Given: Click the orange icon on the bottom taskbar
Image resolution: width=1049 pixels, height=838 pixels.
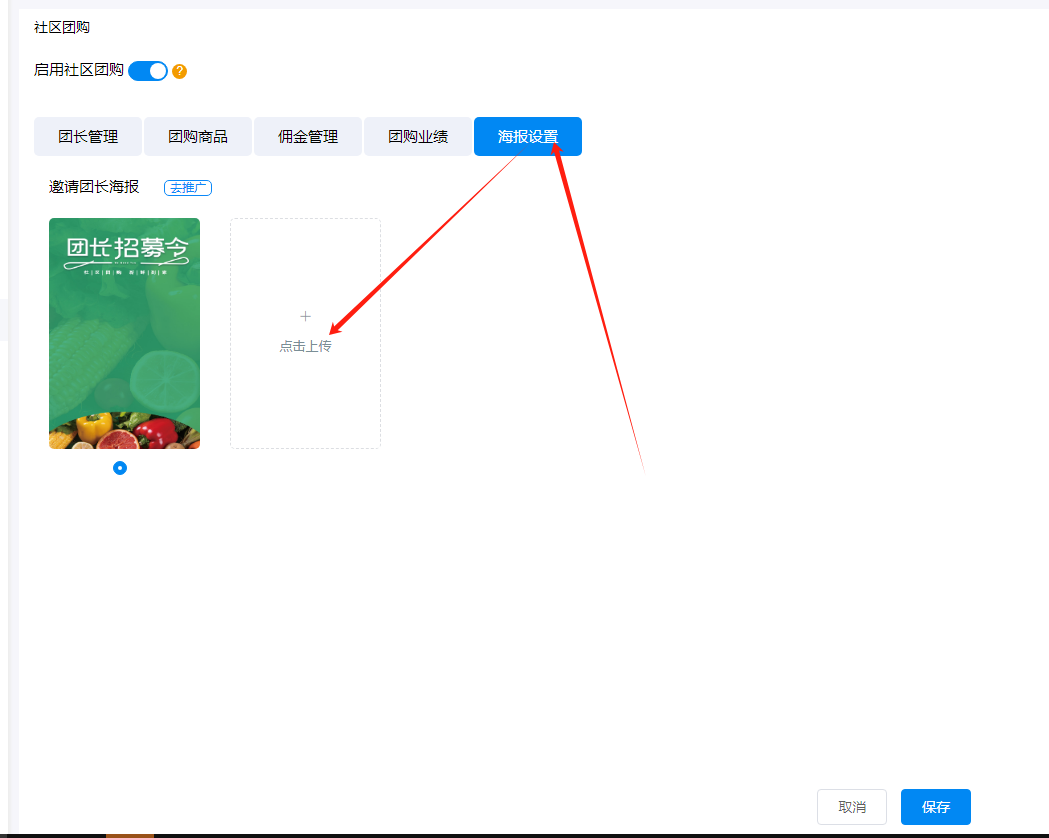Looking at the screenshot, I should point(130,835).
